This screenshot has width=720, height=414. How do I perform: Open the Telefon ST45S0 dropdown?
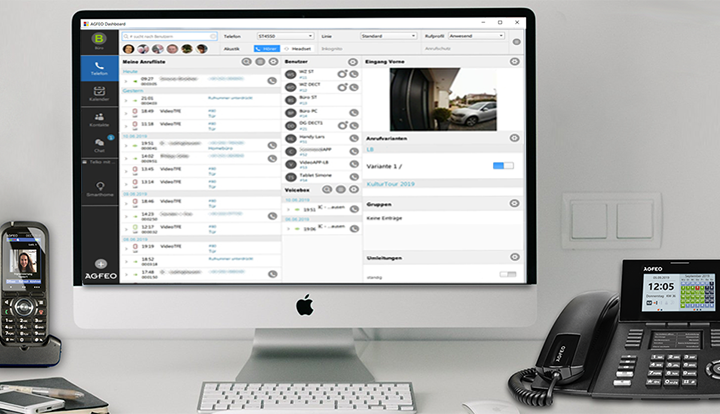click(284, 35)
